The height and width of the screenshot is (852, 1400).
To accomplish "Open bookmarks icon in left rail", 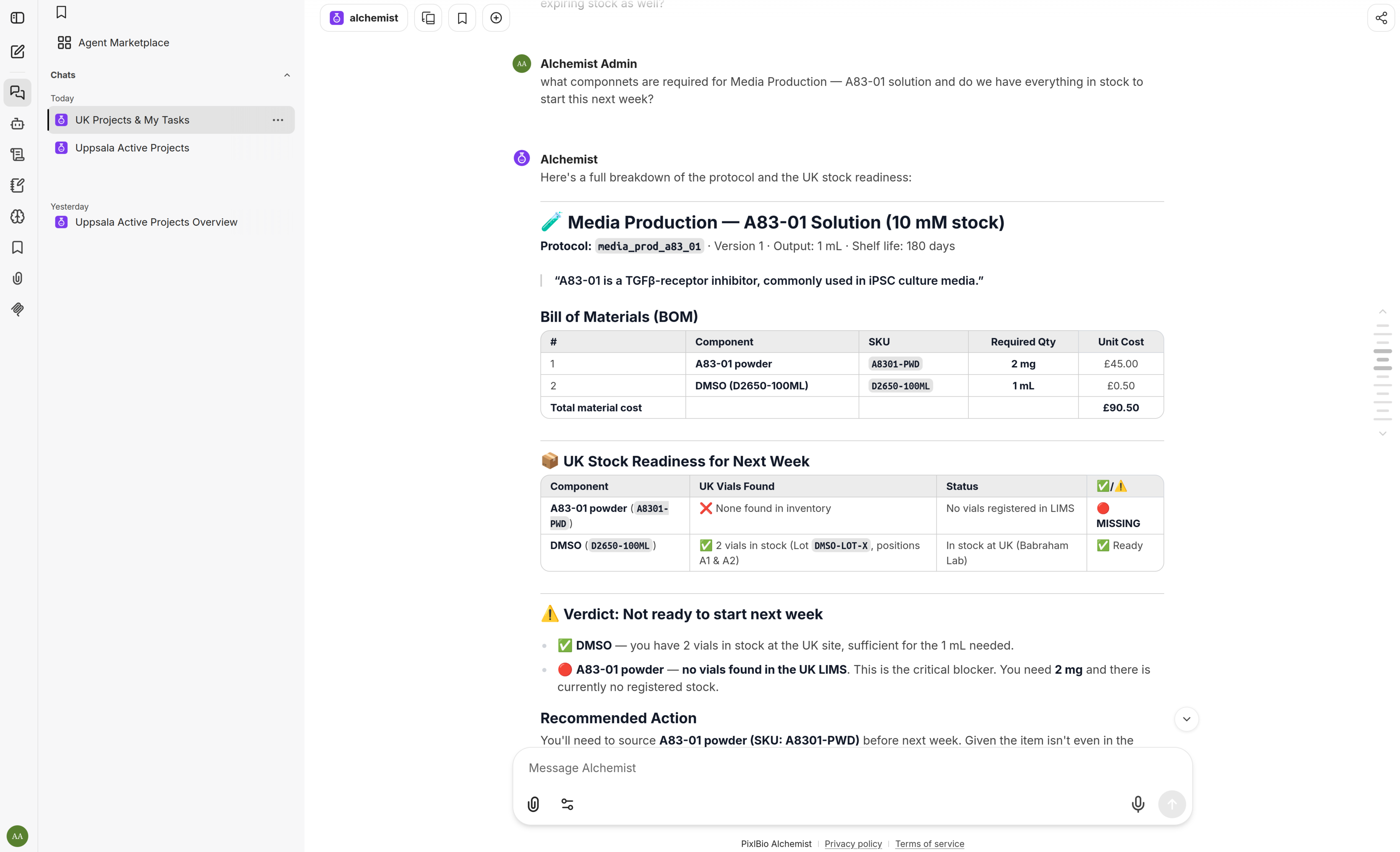I will 18,247.
